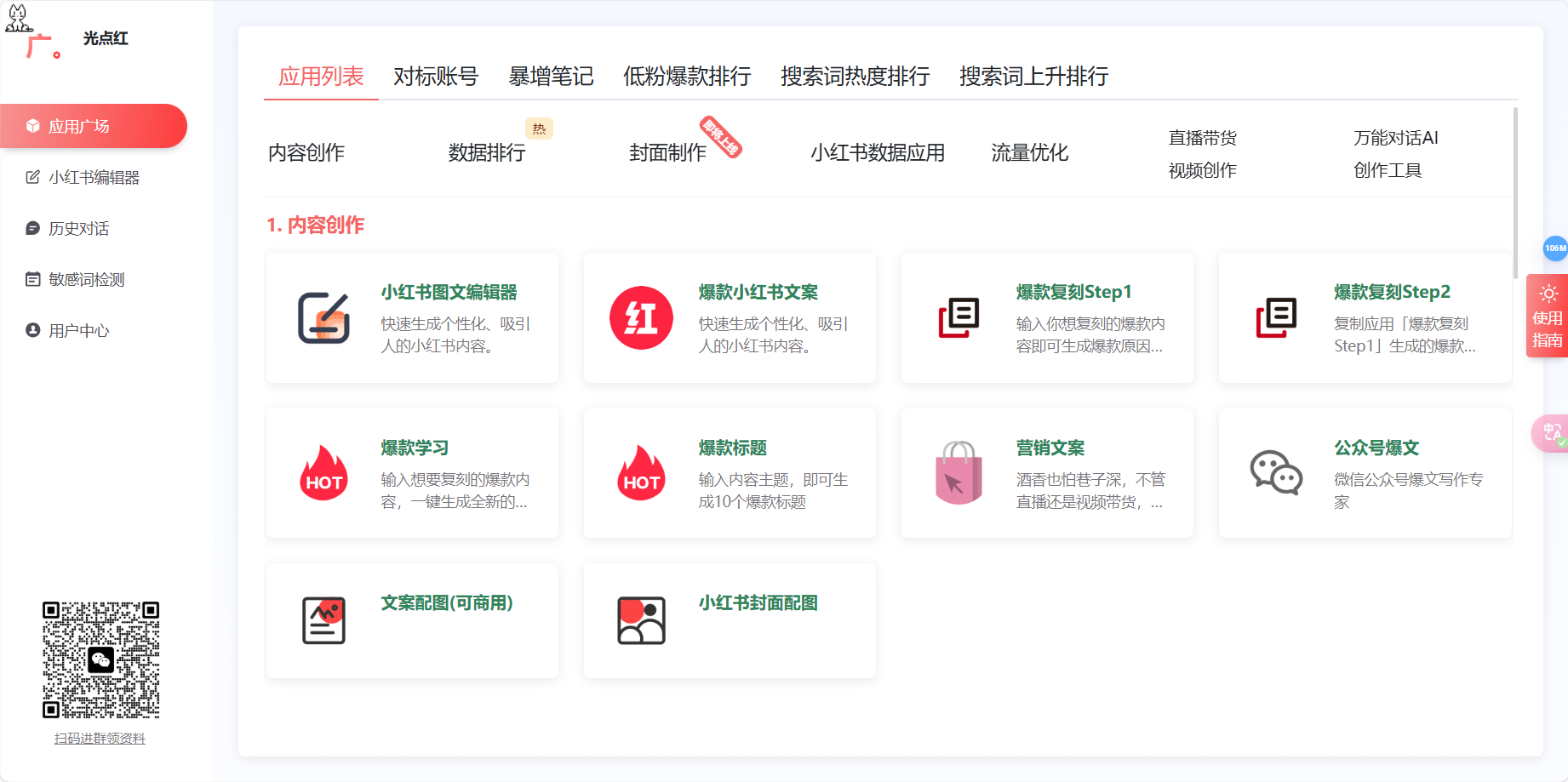Click the copy icon on 爆款复刻Step2
The height and width of the screenshot is (782, 1568).
1276,317
